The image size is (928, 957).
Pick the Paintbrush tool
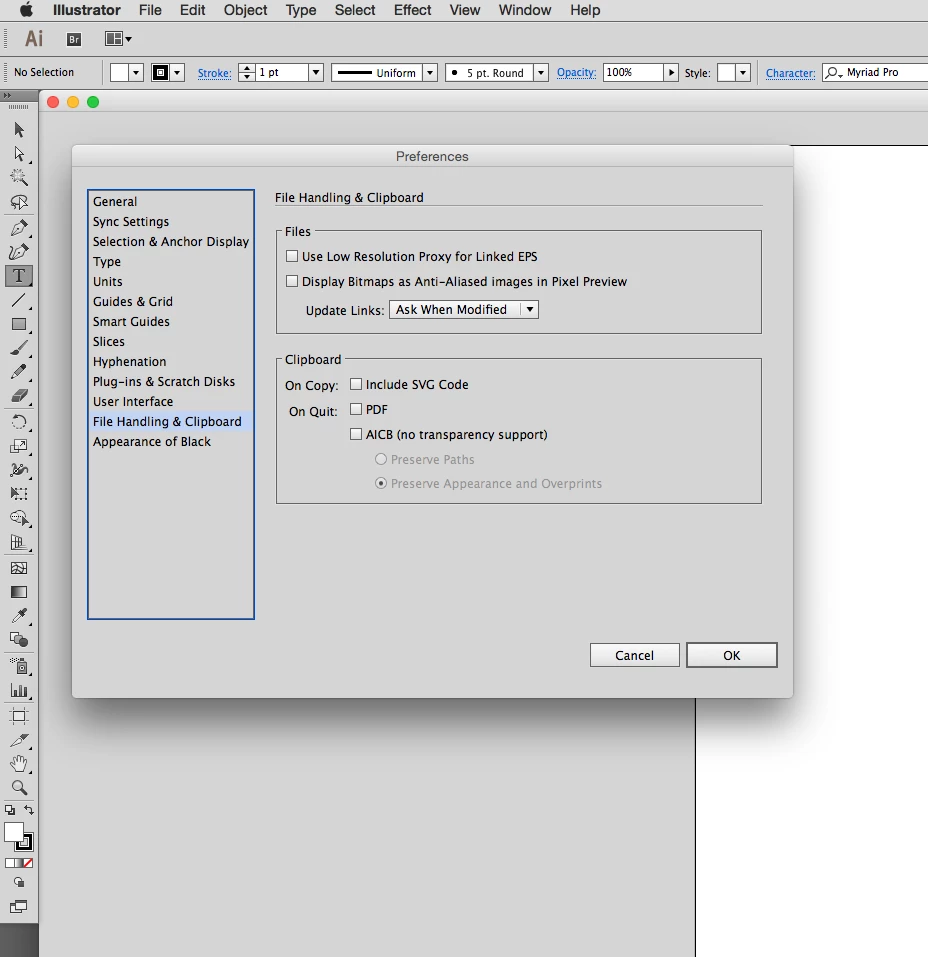coord(19,348)
